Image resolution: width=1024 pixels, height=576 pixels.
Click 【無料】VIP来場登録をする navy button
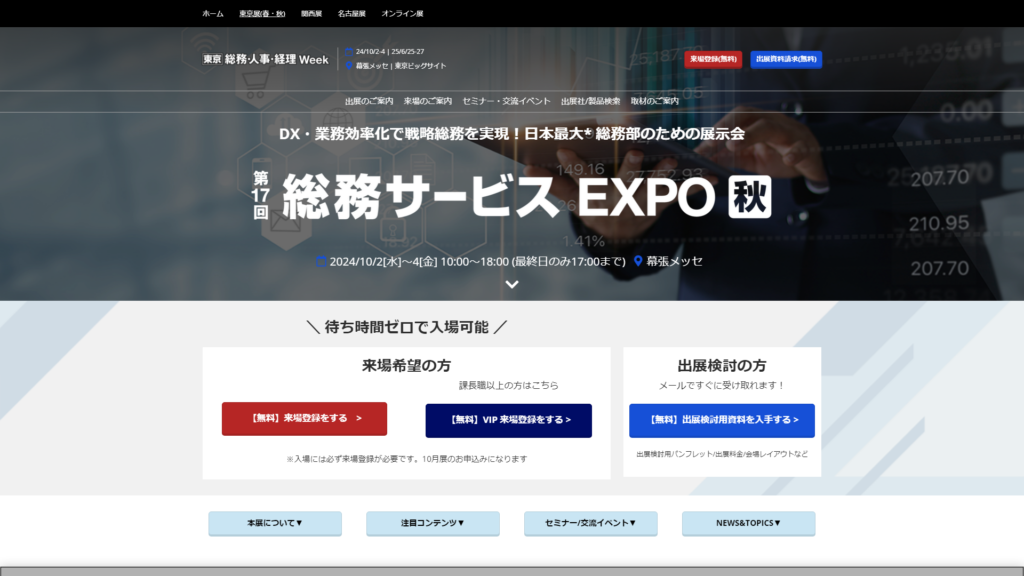[509, 421]
